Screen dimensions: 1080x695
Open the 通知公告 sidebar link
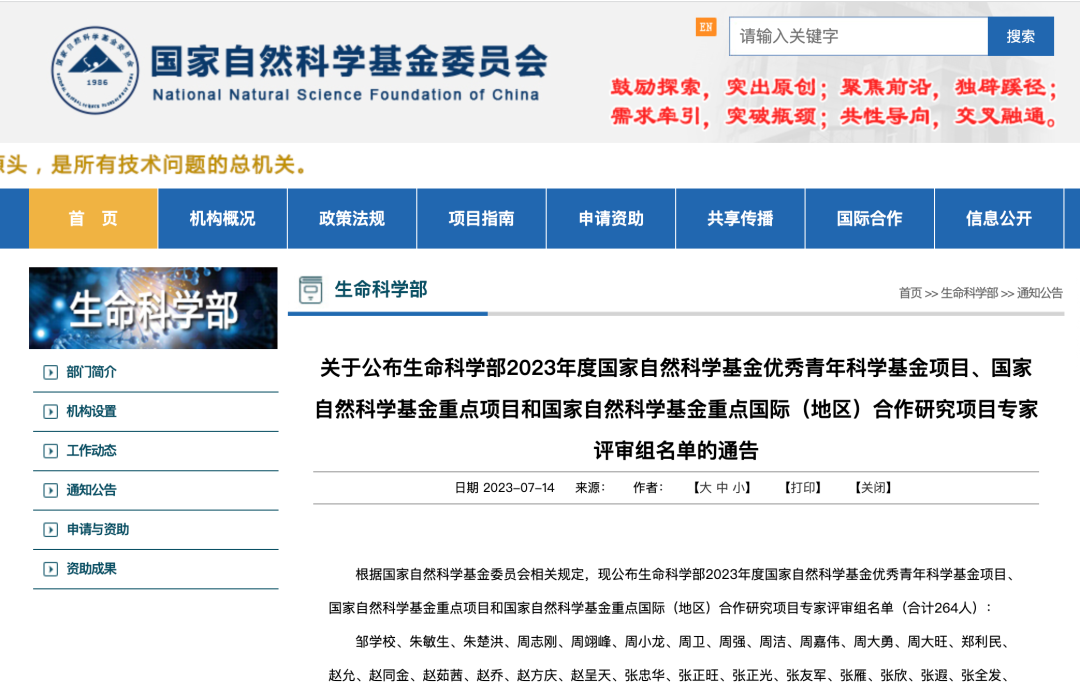(x=92, y=490)
